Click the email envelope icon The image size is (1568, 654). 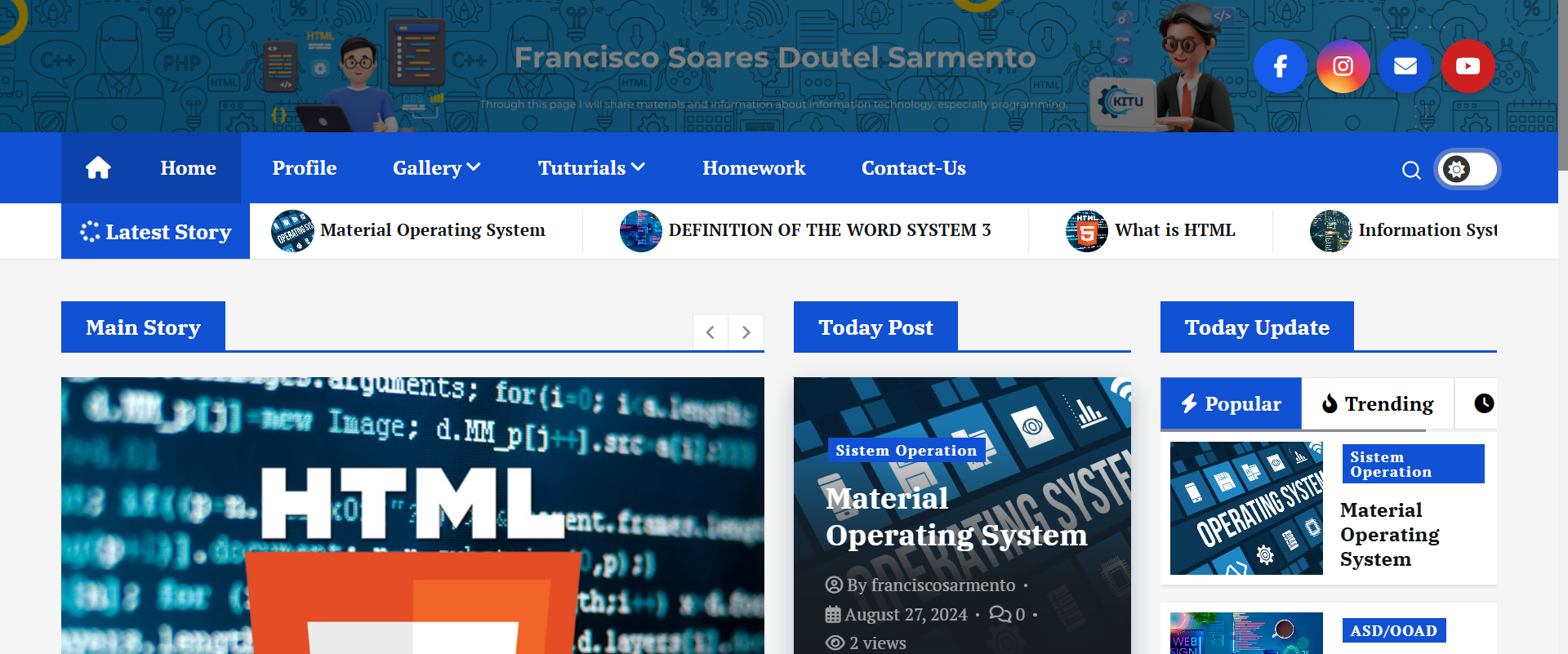click(1405, 66)
